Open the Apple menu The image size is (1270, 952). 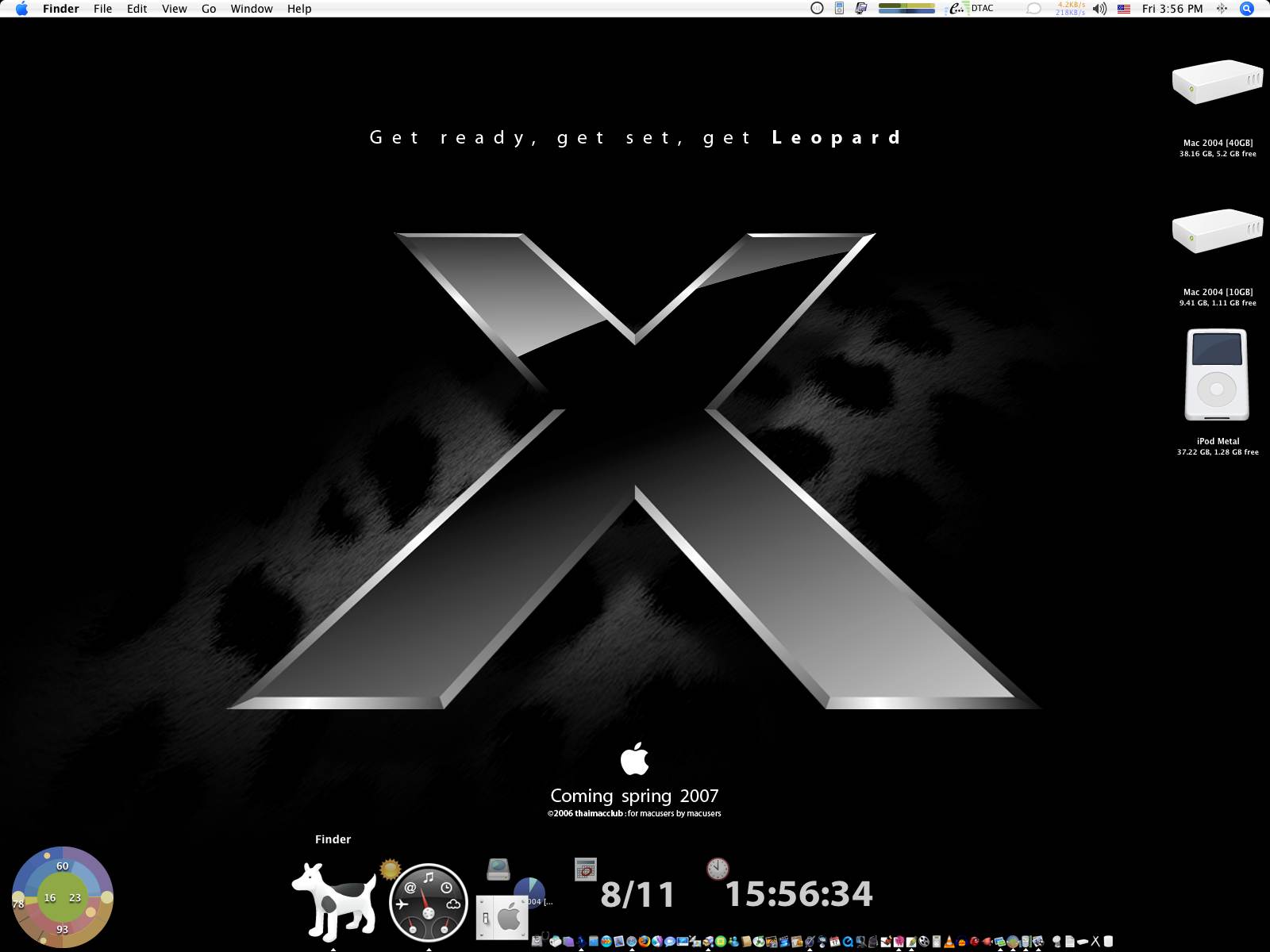[21, 9]
